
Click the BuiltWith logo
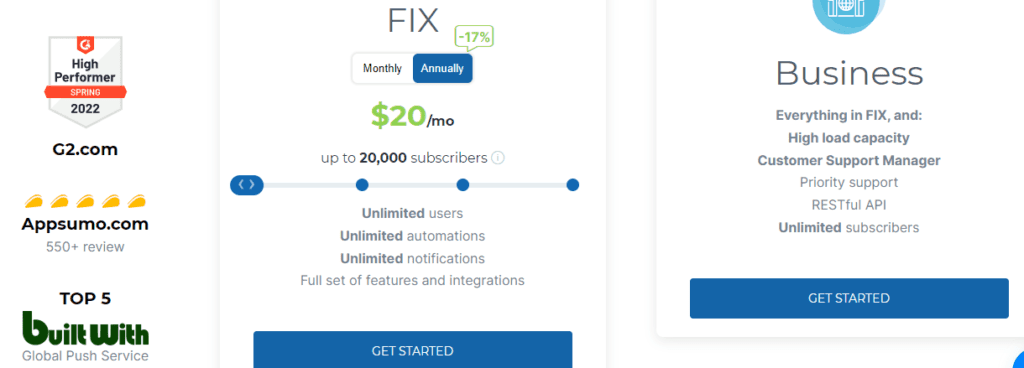pos(86,328)
